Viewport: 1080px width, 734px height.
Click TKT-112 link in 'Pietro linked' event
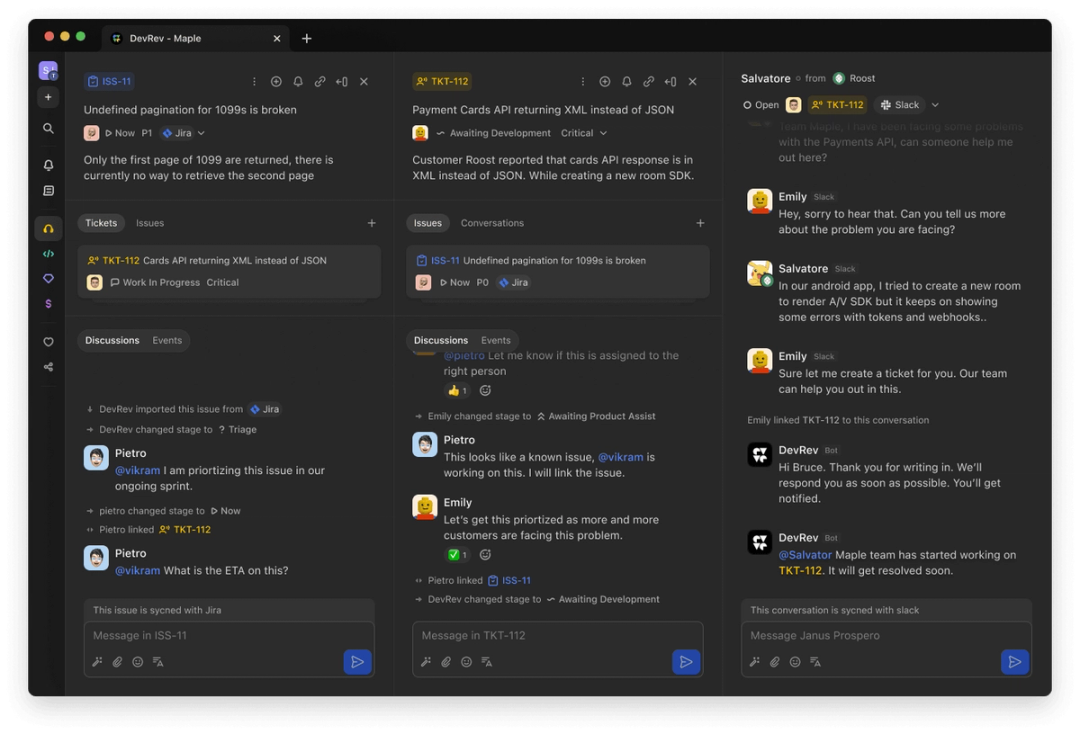coord(185,529)
